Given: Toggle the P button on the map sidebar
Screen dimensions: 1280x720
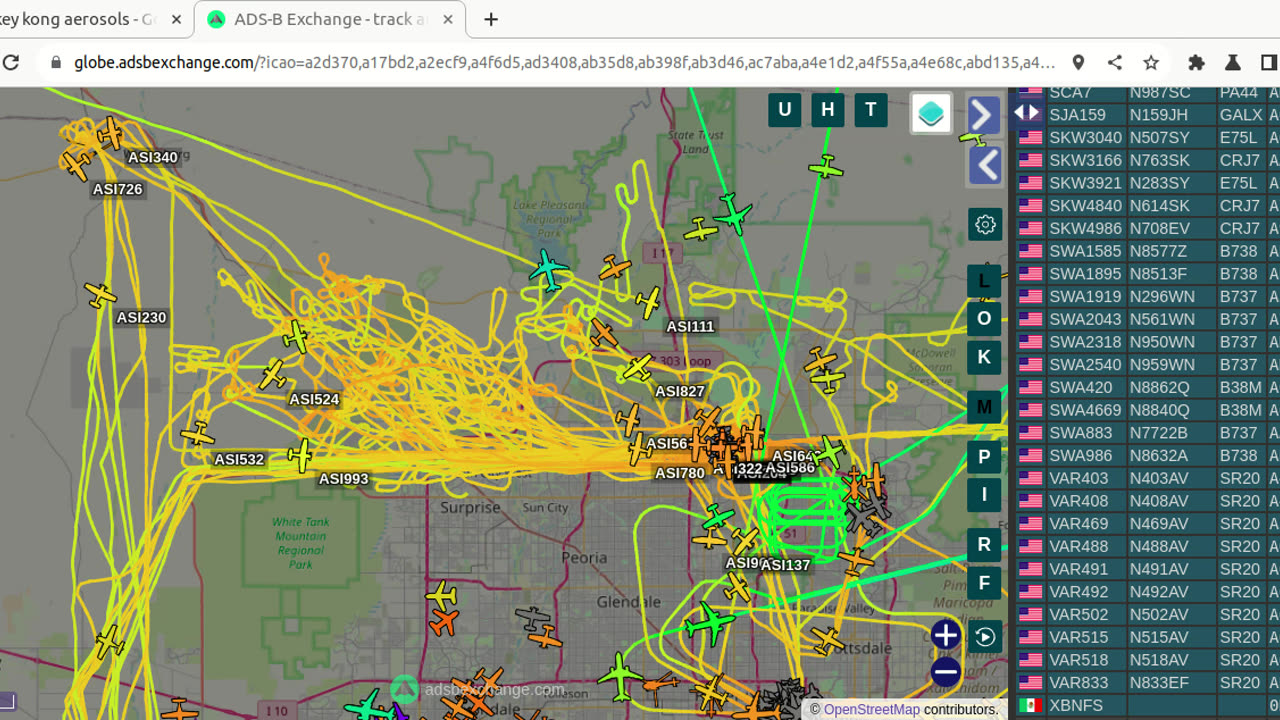Looking at the screenshot, I should pos(984,457).
